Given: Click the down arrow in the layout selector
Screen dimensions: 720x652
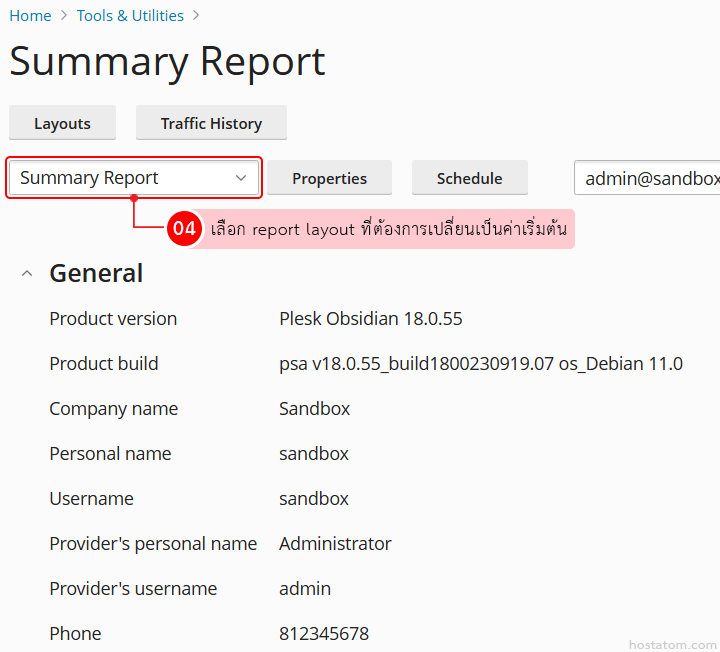Looking at the screenshot, I should point(241,178).
